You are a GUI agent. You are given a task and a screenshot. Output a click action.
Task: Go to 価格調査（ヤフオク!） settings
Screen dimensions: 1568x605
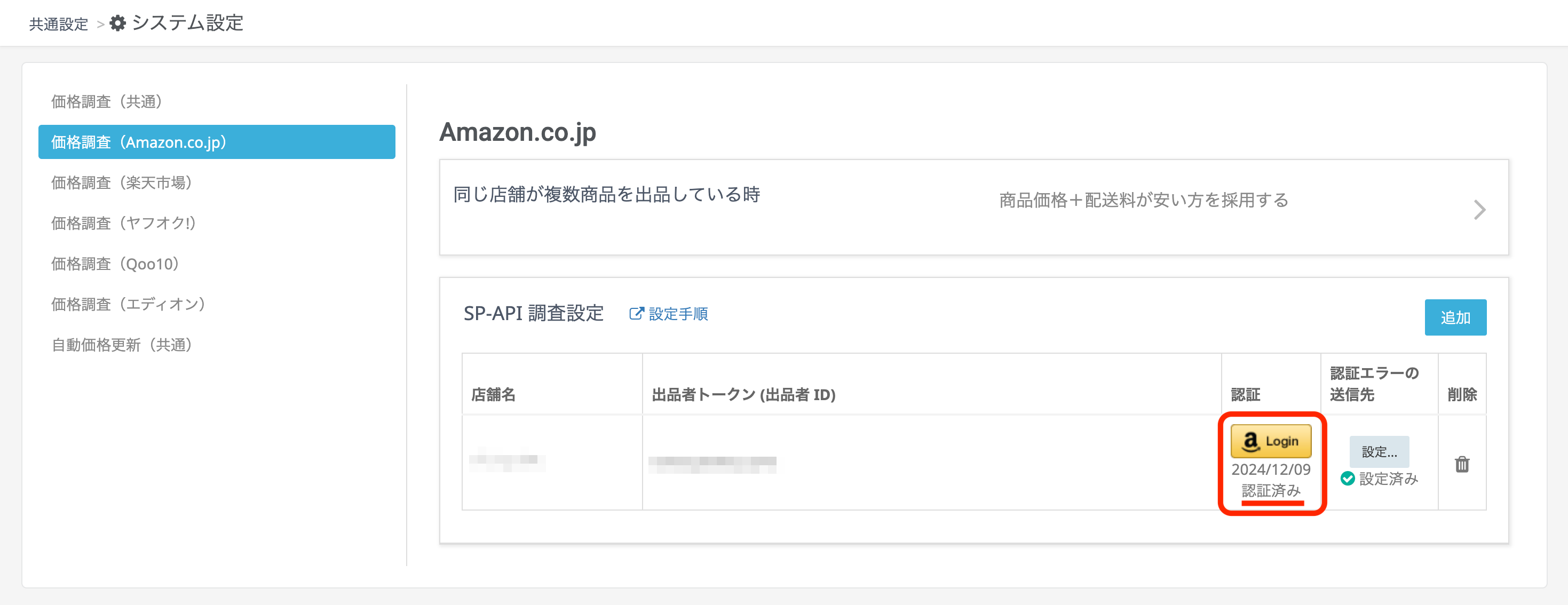pos(123,224)
